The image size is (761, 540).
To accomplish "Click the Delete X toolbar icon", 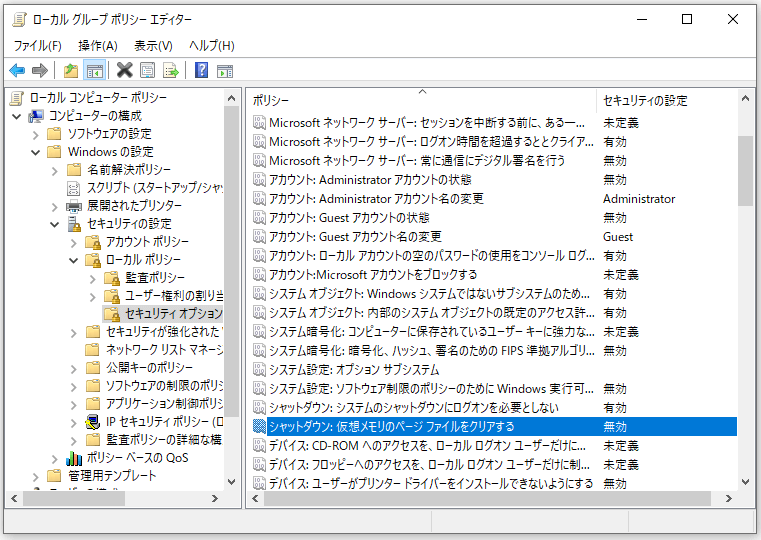I will pos(124,70).
